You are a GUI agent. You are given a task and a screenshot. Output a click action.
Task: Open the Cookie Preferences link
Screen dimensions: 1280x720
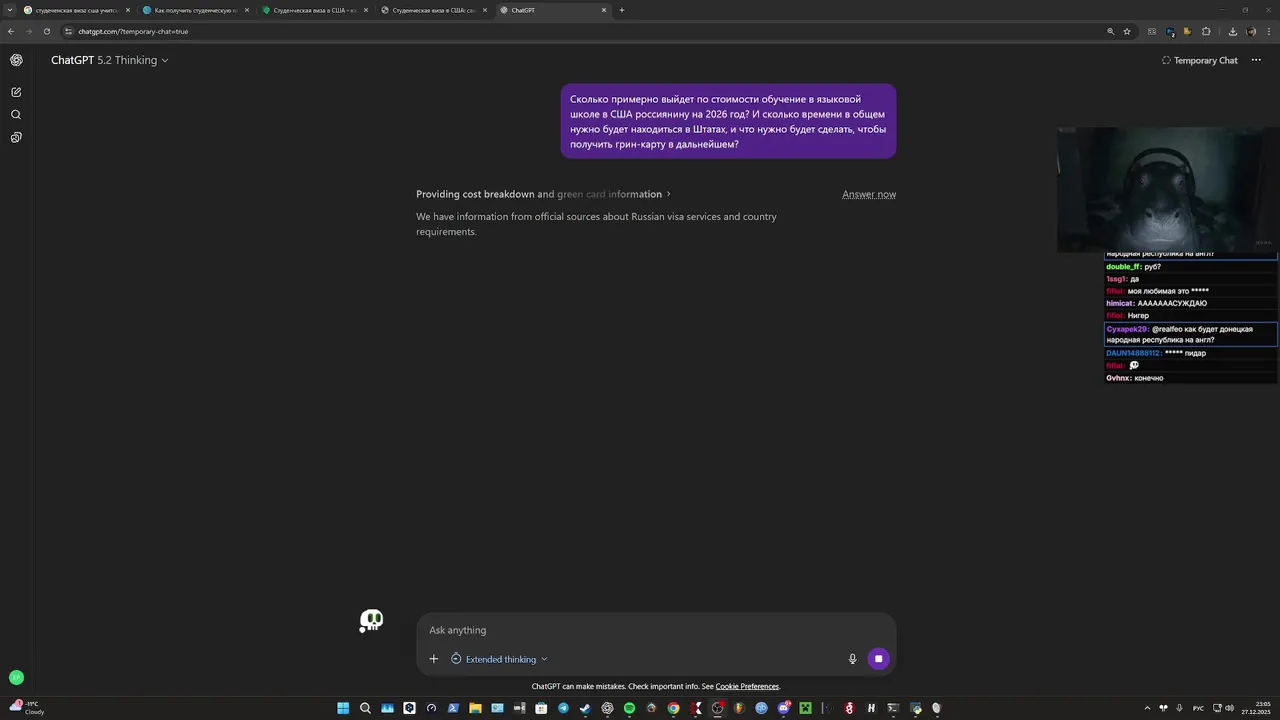(747, 686)
